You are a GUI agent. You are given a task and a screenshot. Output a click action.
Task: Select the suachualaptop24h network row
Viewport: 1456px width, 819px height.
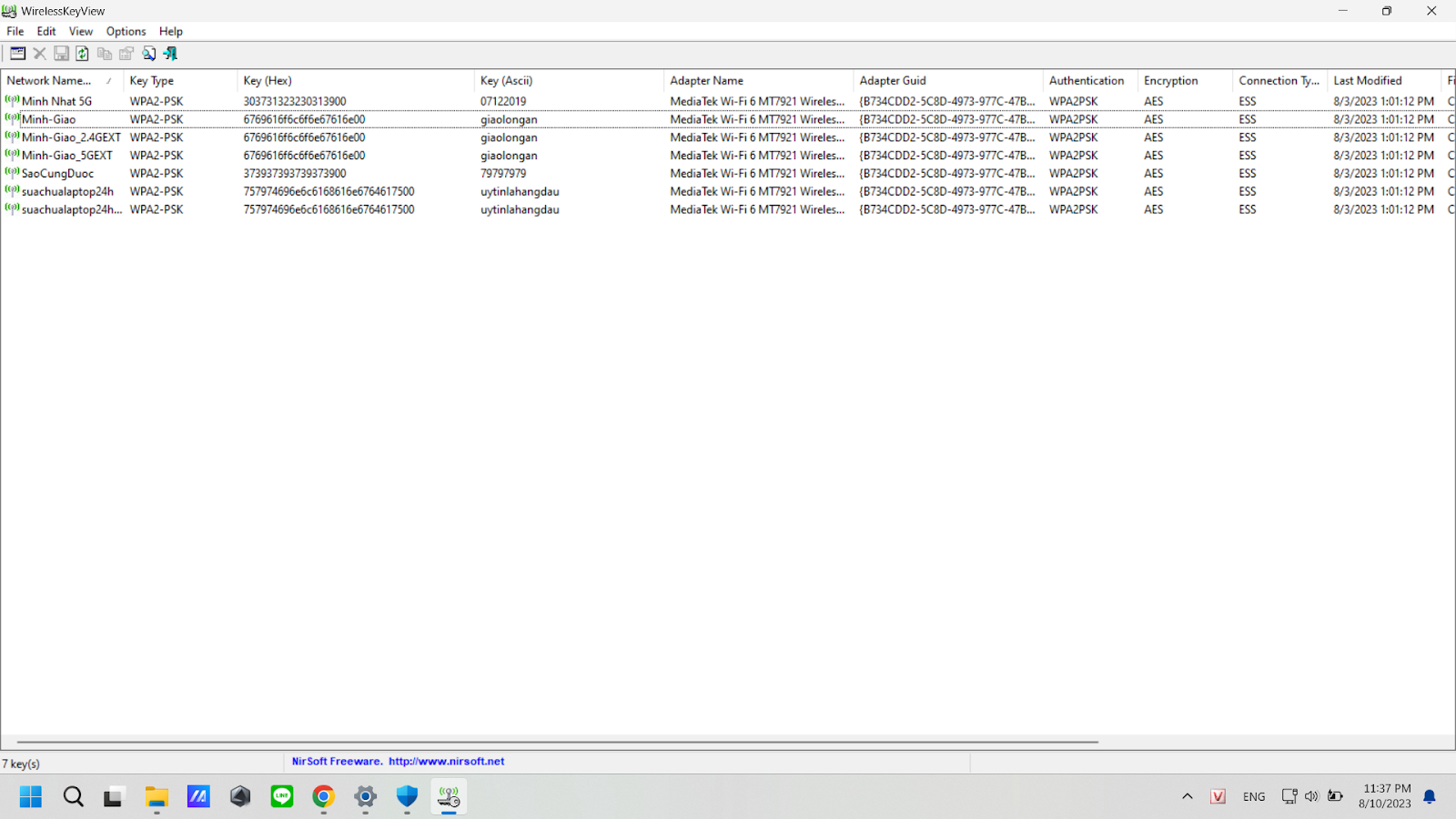(728, 191)
